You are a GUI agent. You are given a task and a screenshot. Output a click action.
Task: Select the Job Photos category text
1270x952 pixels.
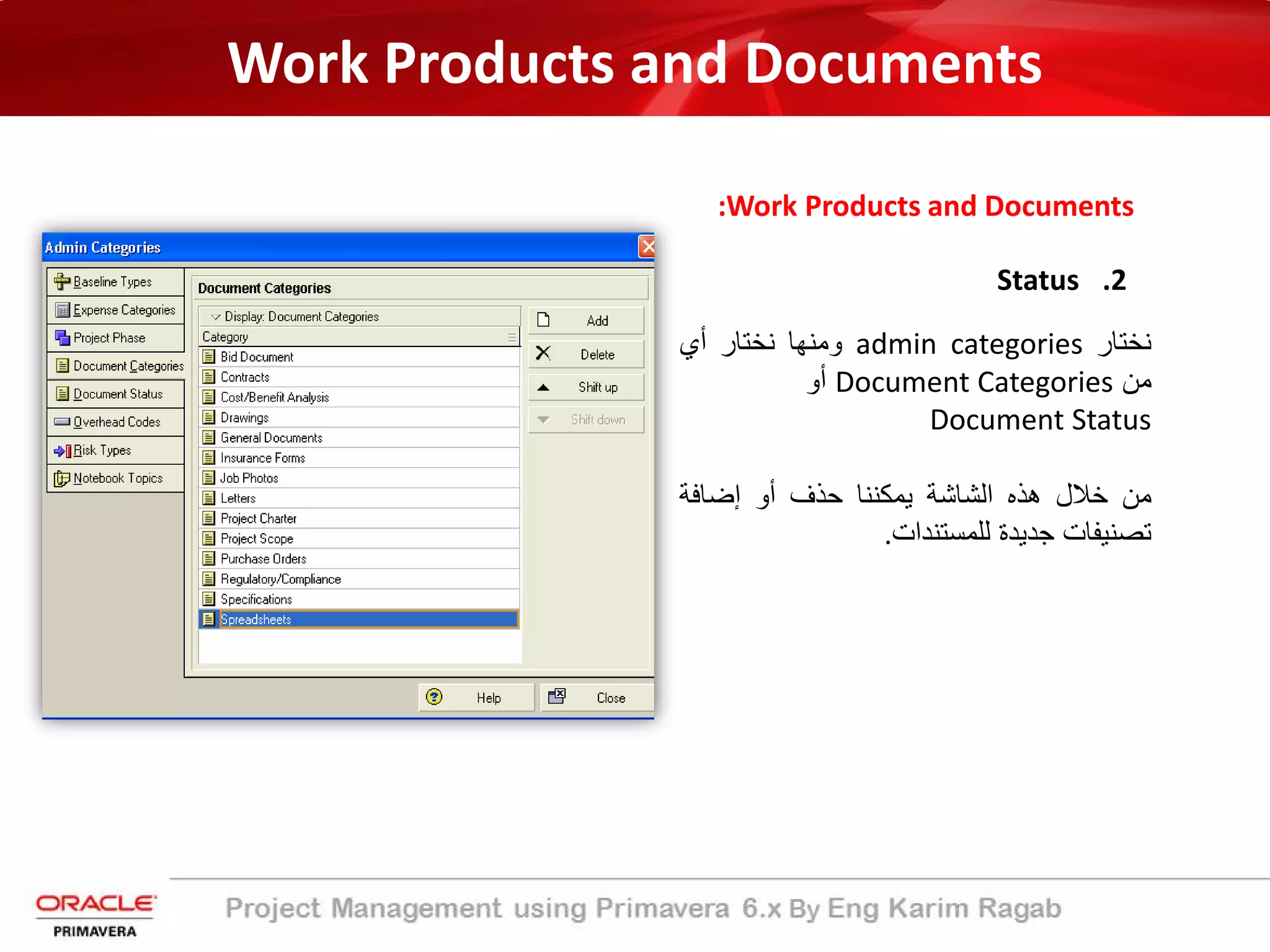click(249, 478)
